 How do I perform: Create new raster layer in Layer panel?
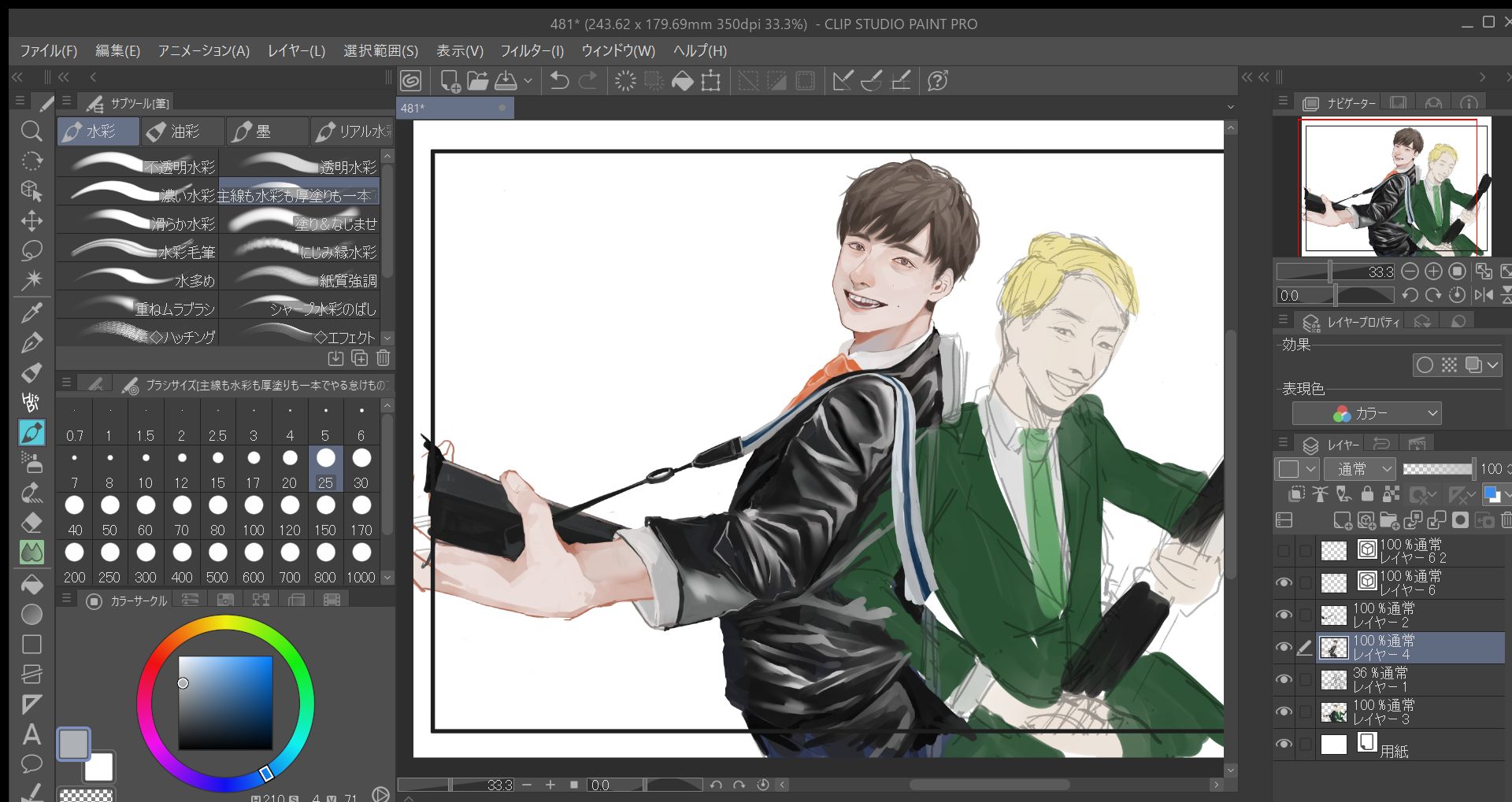[x=1342, y=520]
